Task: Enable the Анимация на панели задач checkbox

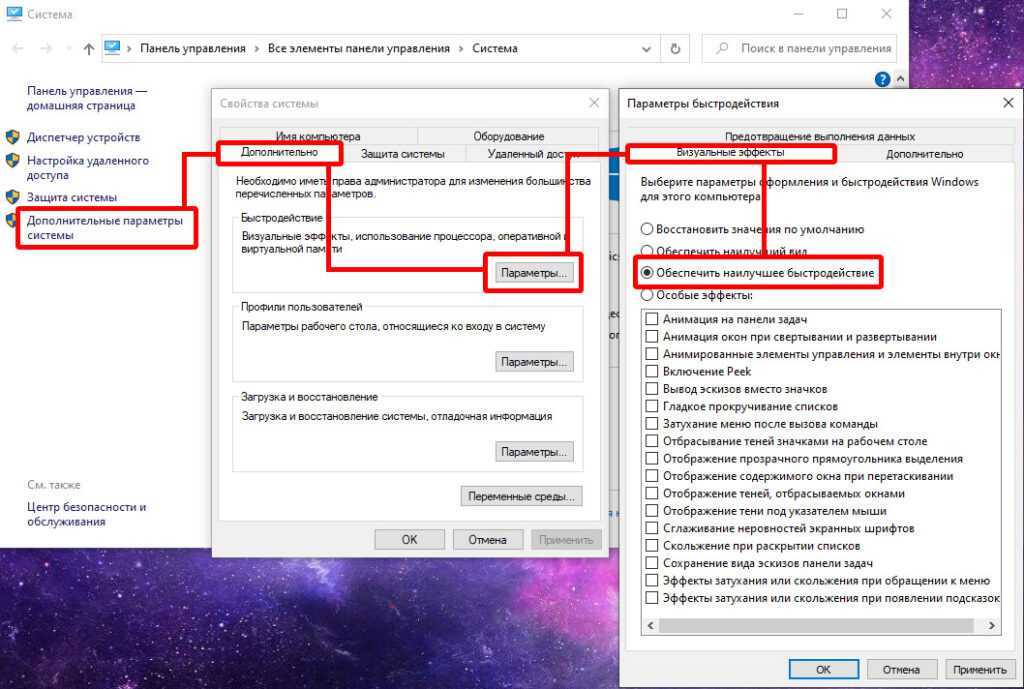Action: [x=652, y=319]
